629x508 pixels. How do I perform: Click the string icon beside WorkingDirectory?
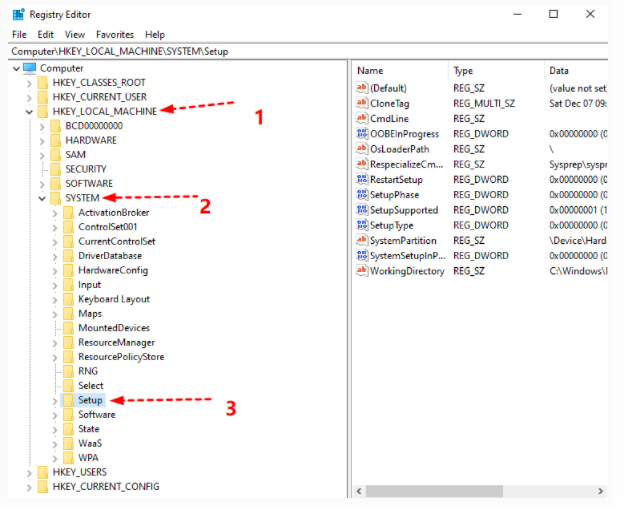[362, 271]
